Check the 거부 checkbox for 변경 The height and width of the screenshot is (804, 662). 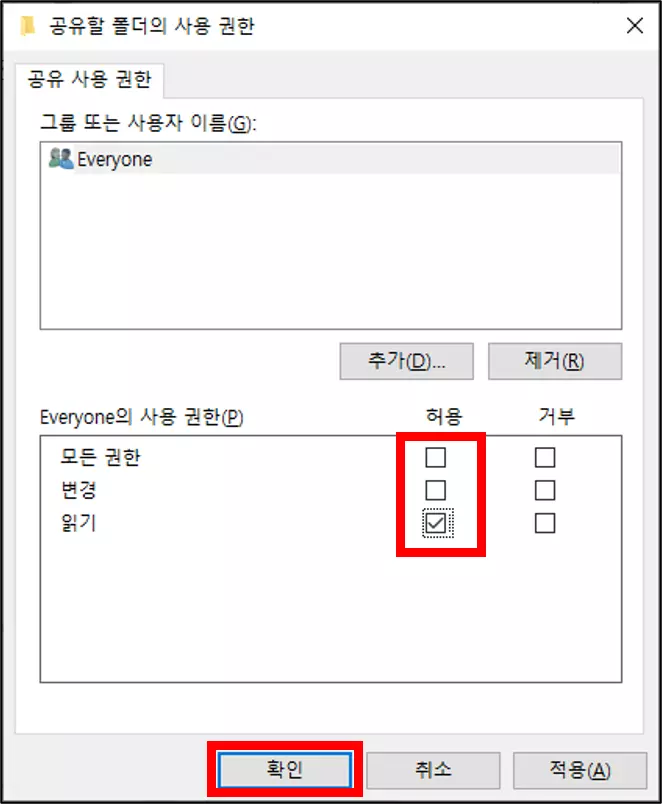[545, 490]
